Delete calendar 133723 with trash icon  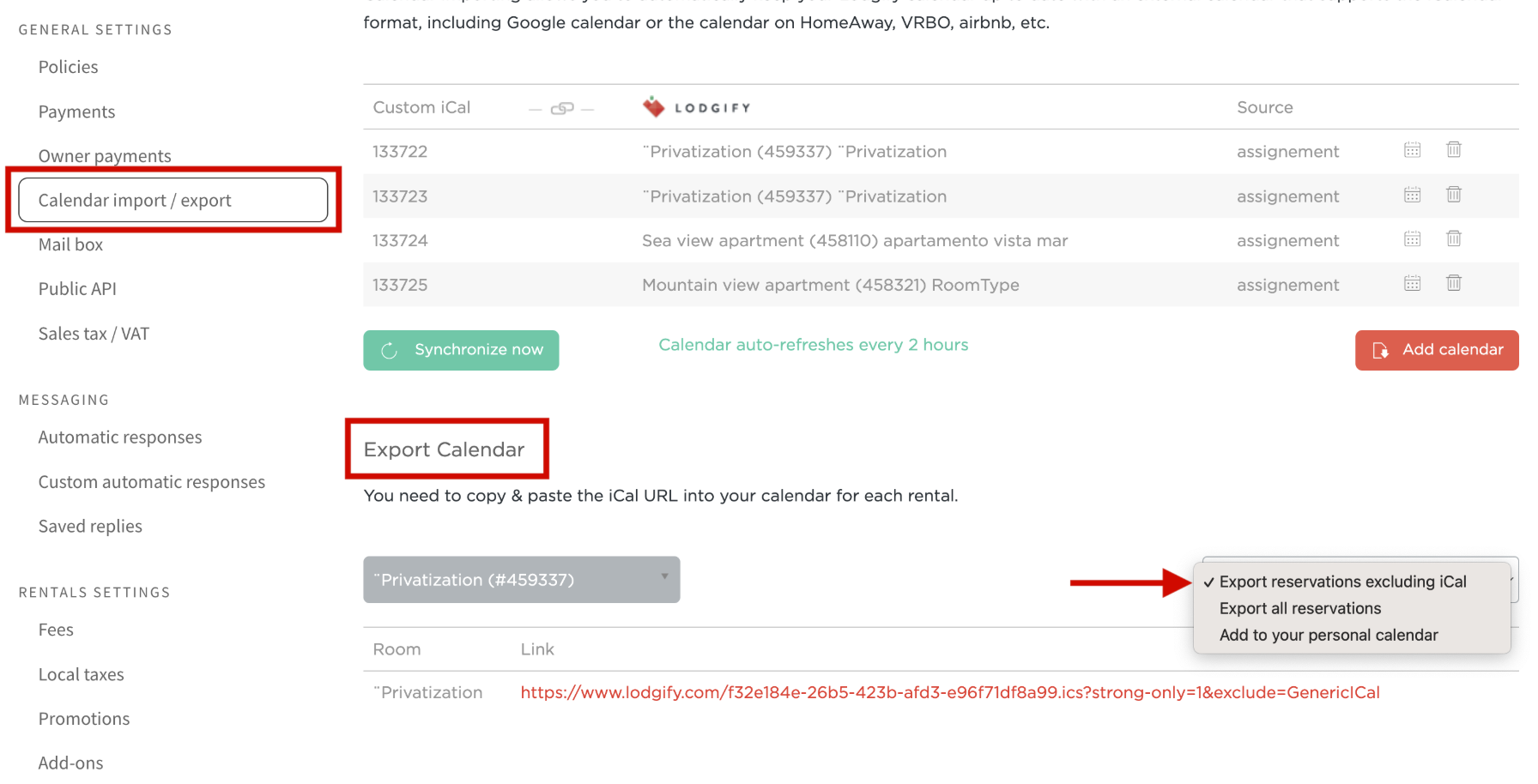pyautogui.click(x=1453, y=195)
